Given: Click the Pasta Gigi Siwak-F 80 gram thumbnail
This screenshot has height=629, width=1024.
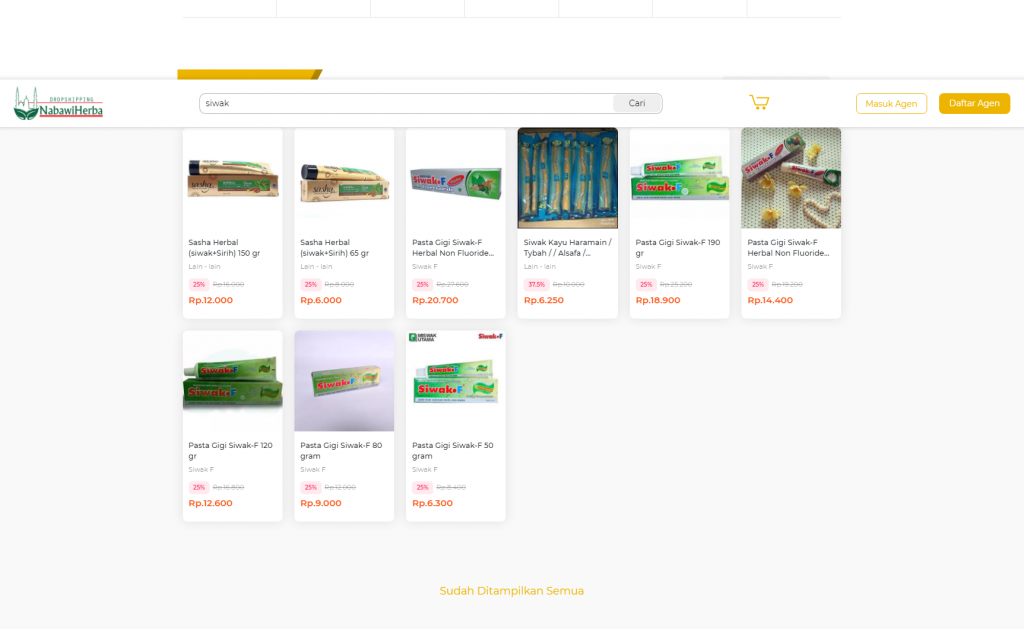Looking at the screenshot, I should [344, 380].
